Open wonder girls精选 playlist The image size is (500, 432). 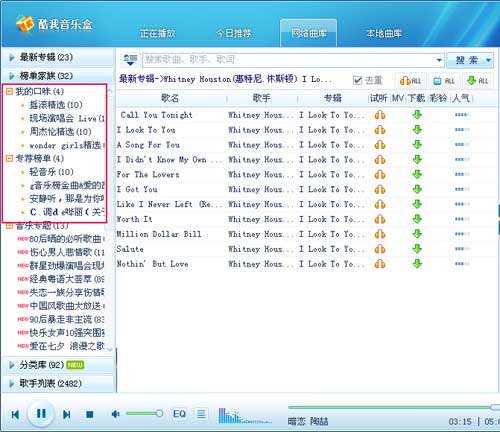pos(67,145)
